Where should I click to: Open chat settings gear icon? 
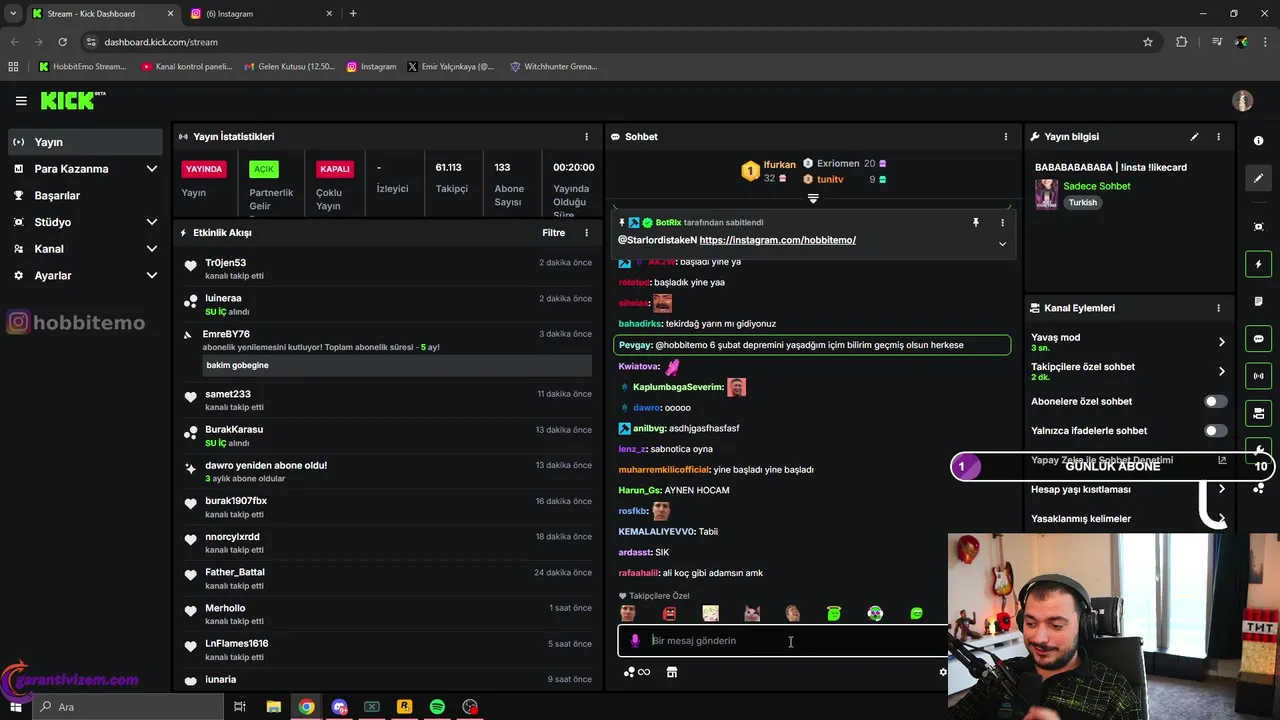click(942, 672)
